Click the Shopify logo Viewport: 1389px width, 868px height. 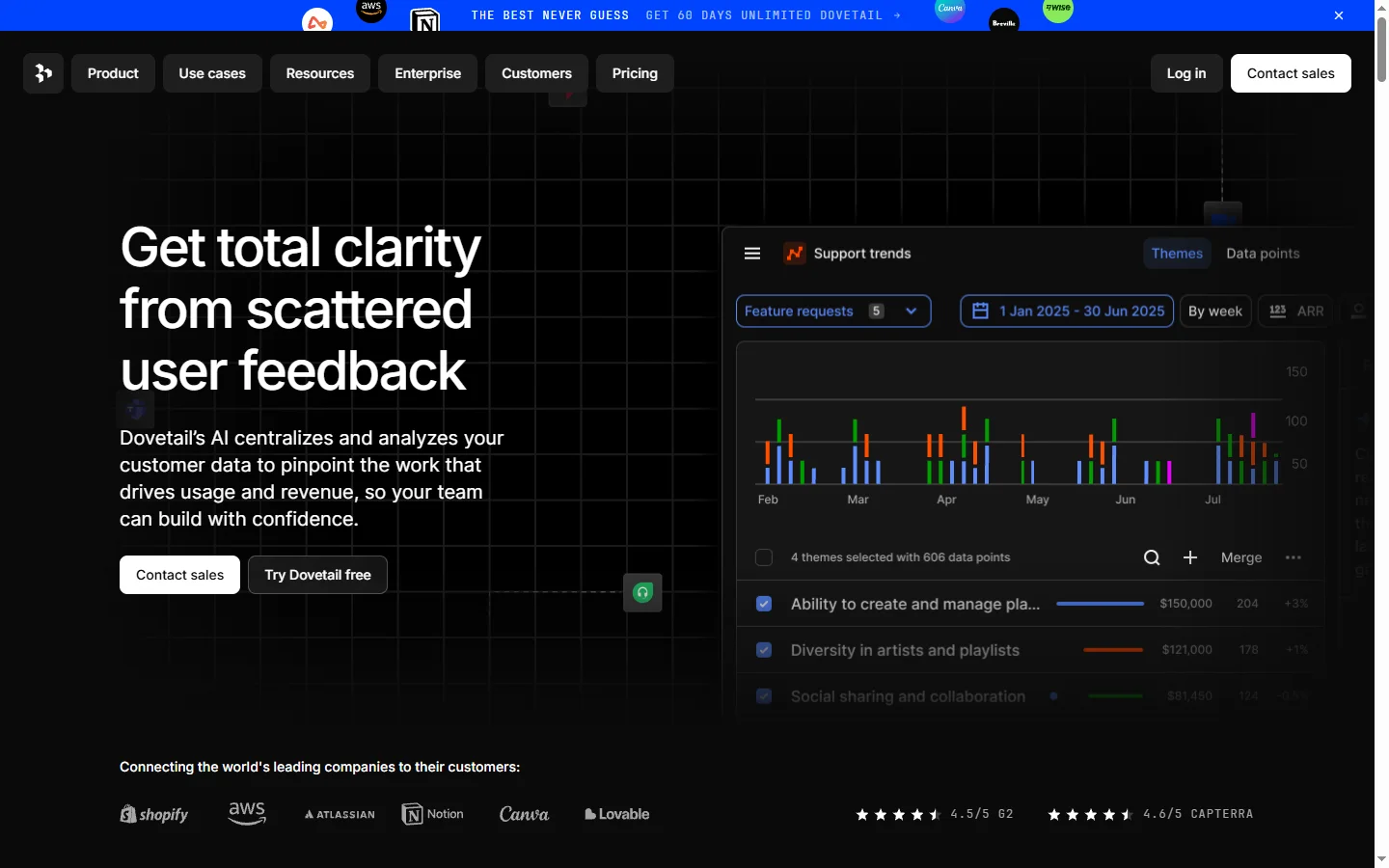tap(154, 814)
